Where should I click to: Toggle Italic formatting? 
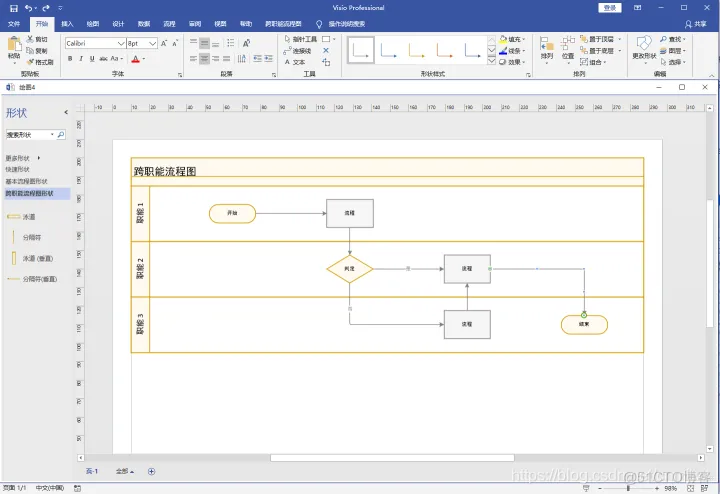81,59
